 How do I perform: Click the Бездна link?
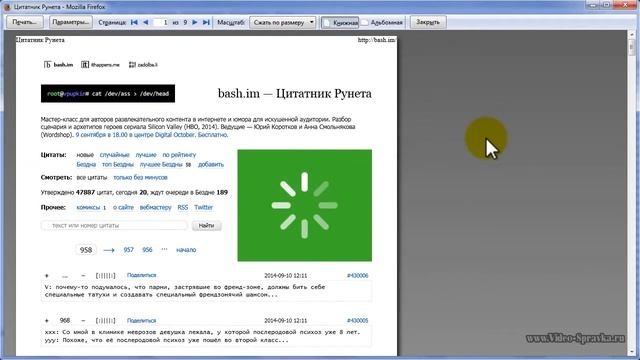86,164
